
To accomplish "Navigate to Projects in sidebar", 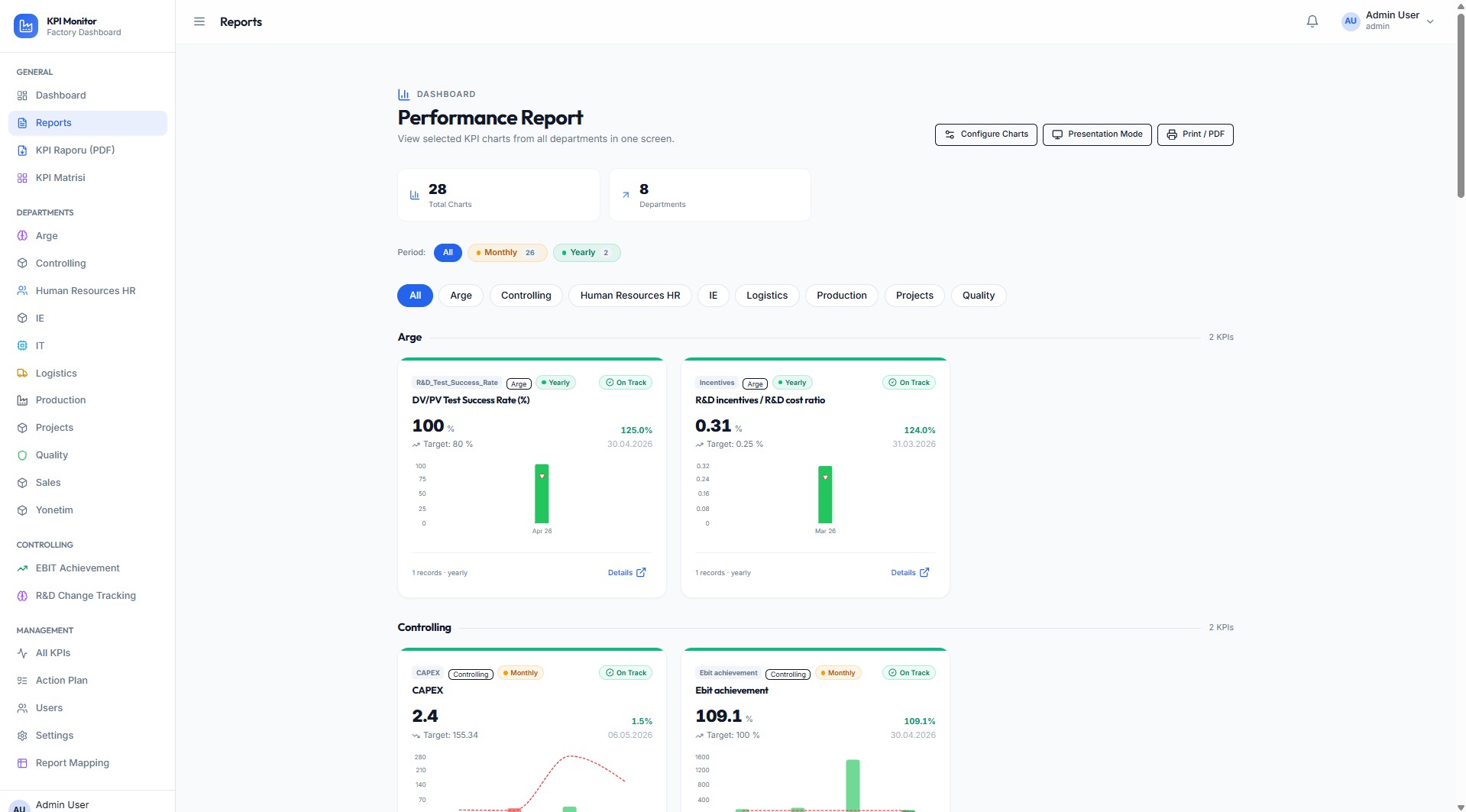I will (88, 428).
